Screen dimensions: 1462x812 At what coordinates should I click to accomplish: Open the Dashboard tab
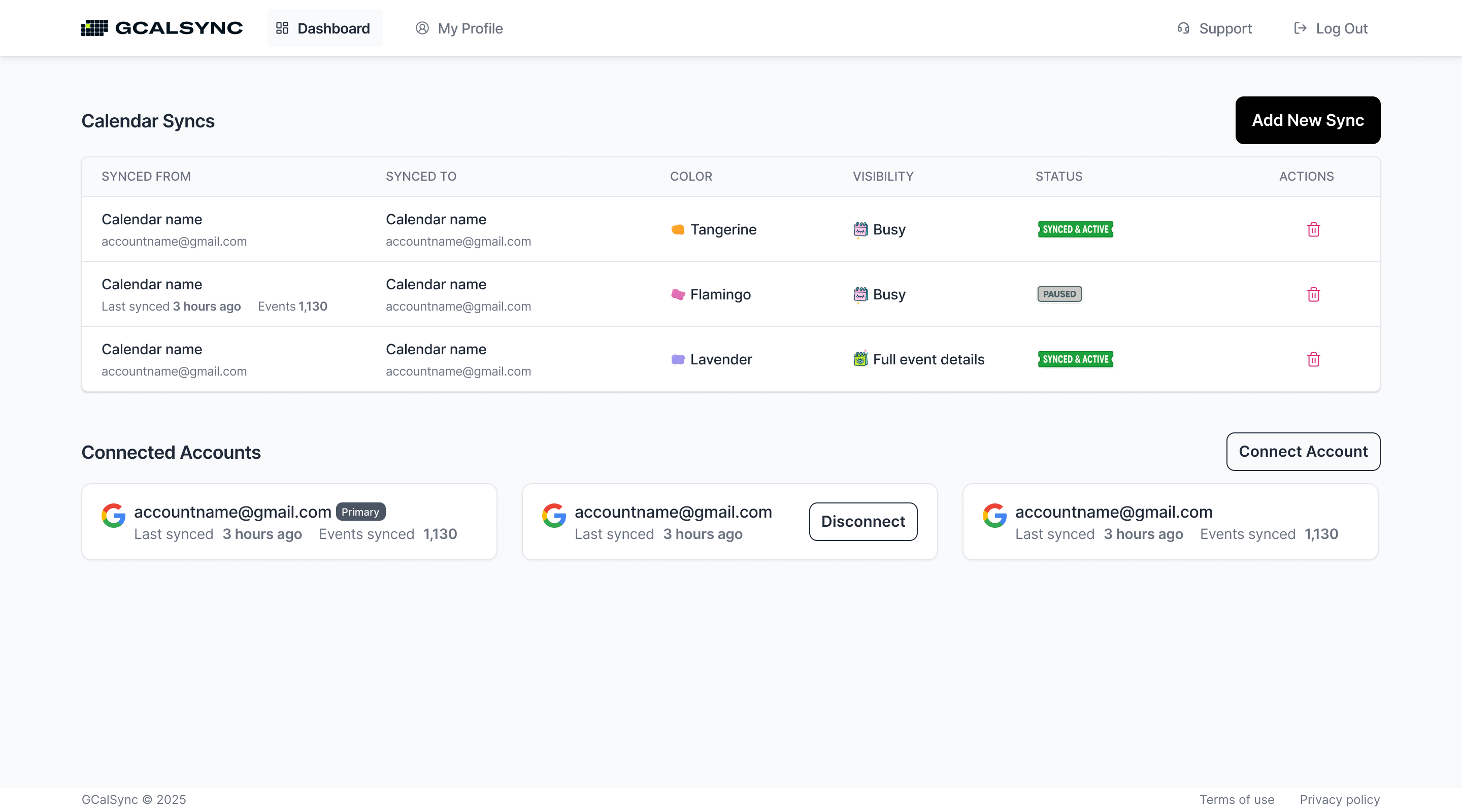[x=324, y=28]
